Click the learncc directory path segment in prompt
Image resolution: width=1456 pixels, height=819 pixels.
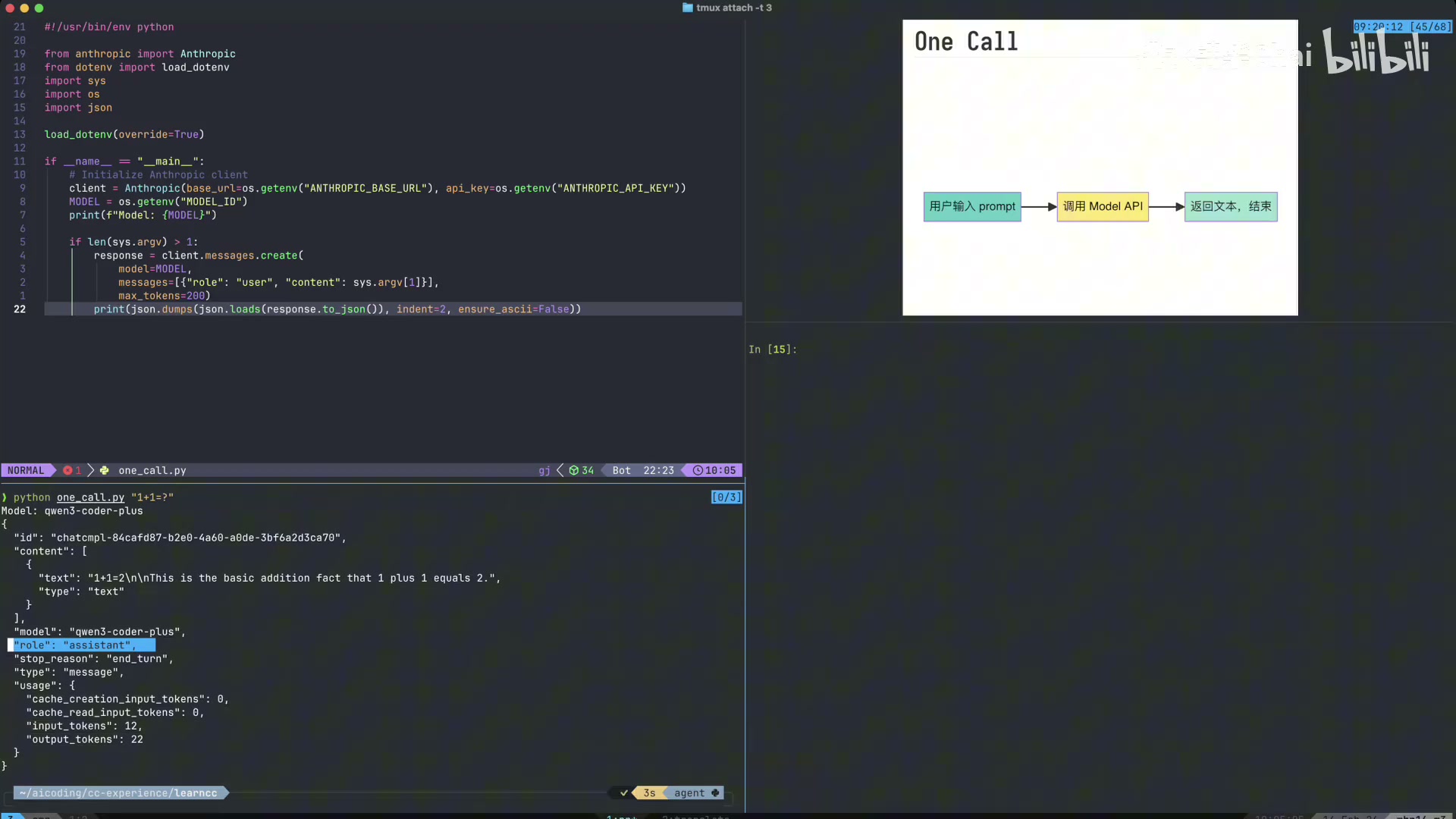pos(196,792)
